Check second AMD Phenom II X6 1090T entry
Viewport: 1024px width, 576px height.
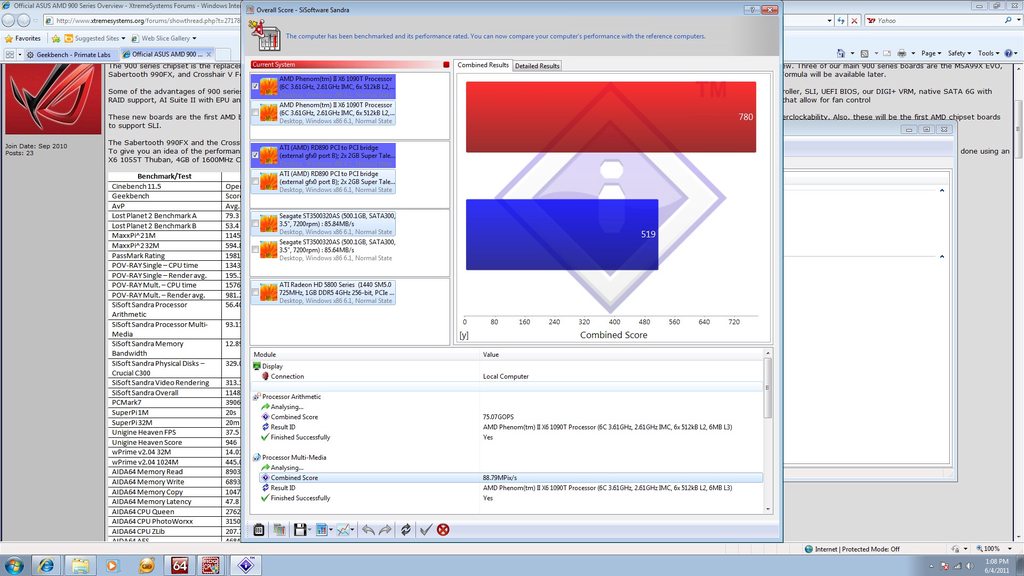pos(255,112)
